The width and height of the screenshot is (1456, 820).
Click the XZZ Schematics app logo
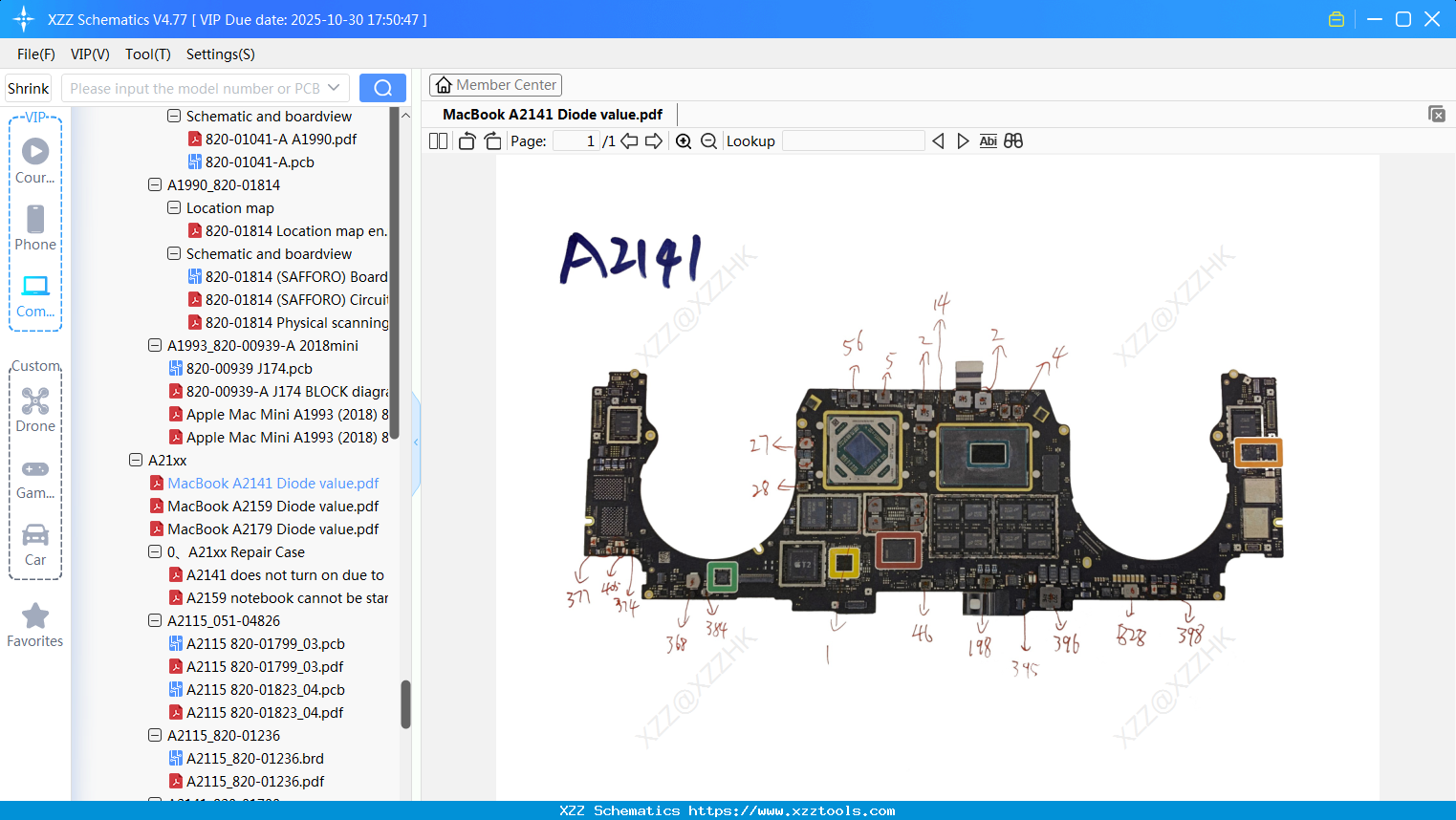(x=23, y=19)
